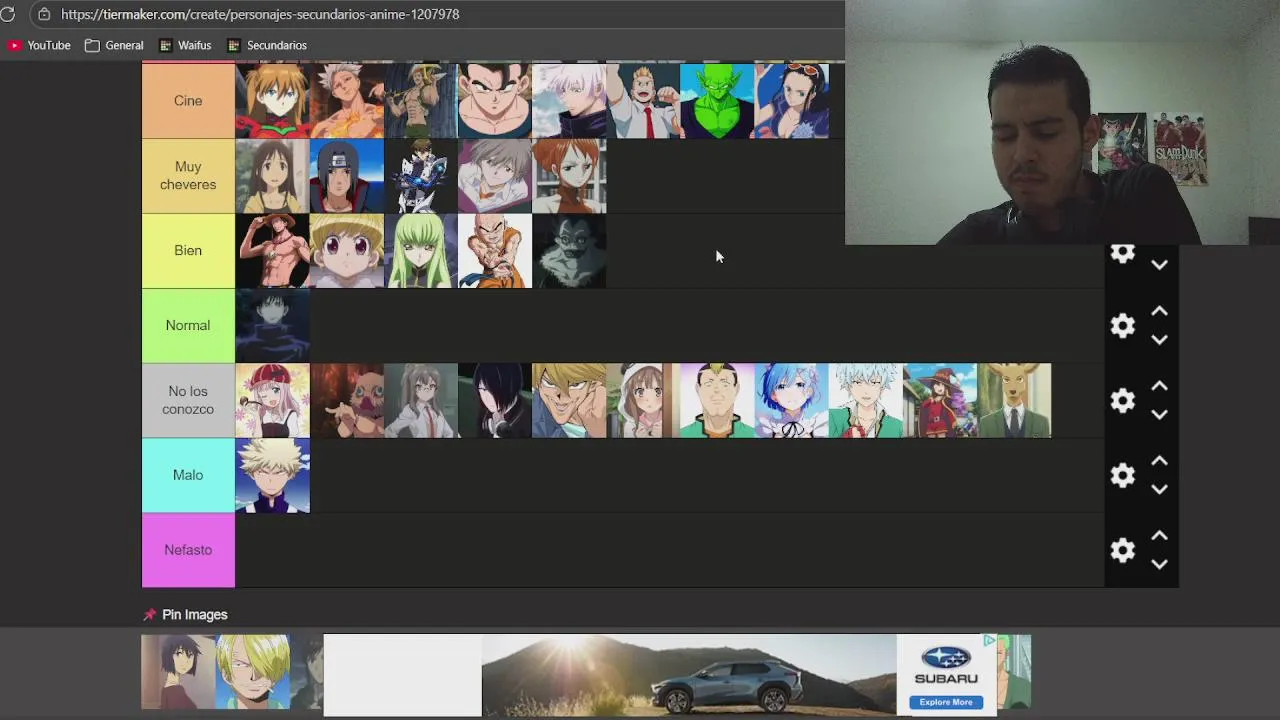1280x720 pixels.
Task: Select bald Krillin image in Bien tier
Action: (x=495, y=251)
